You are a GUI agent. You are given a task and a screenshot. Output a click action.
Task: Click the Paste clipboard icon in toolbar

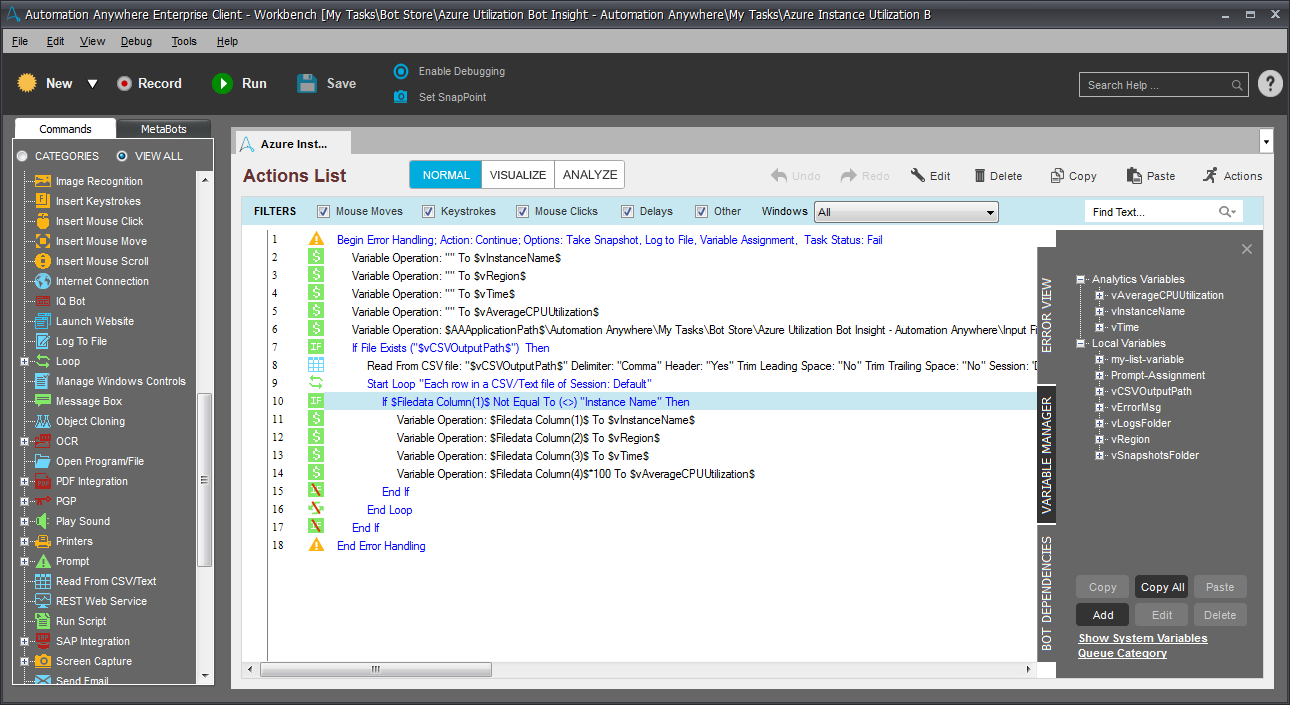click(x=1134, y=175)
